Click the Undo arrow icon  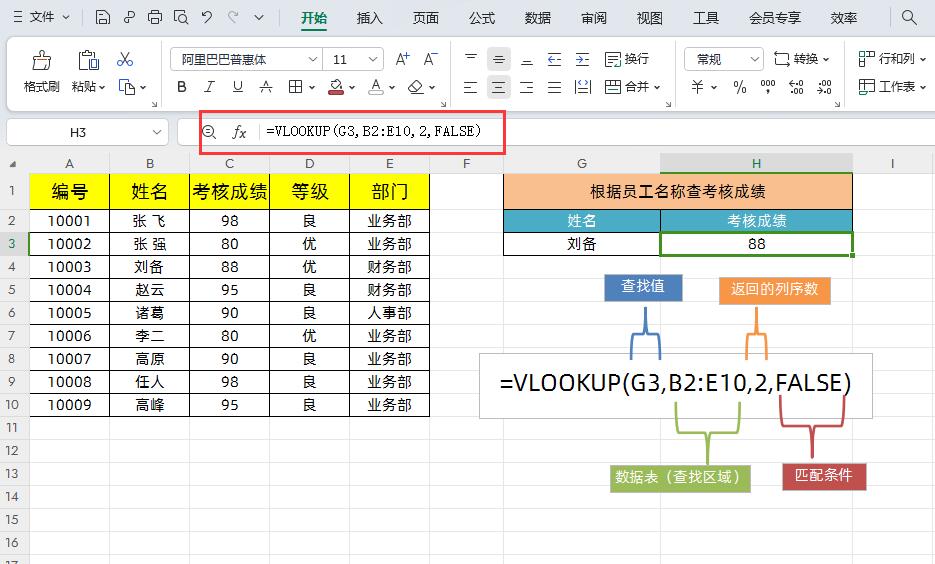tap(207, 17)
